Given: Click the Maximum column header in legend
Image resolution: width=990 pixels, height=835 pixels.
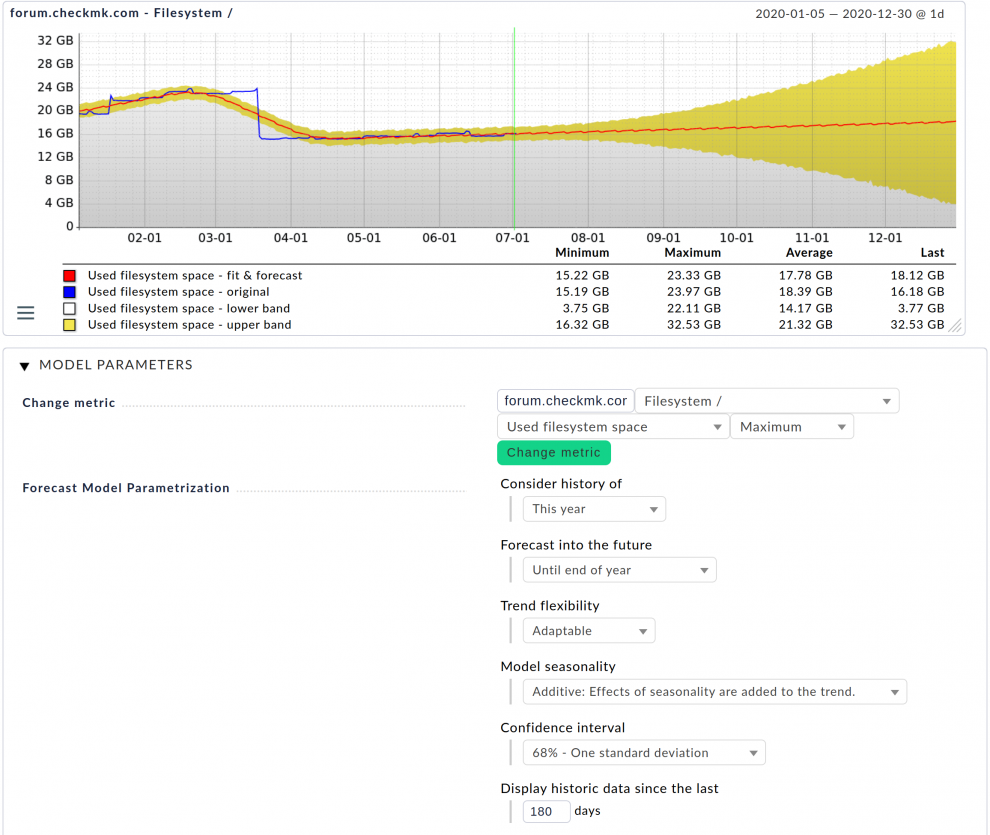Looking at the screenshot, I should coord(693,252).
